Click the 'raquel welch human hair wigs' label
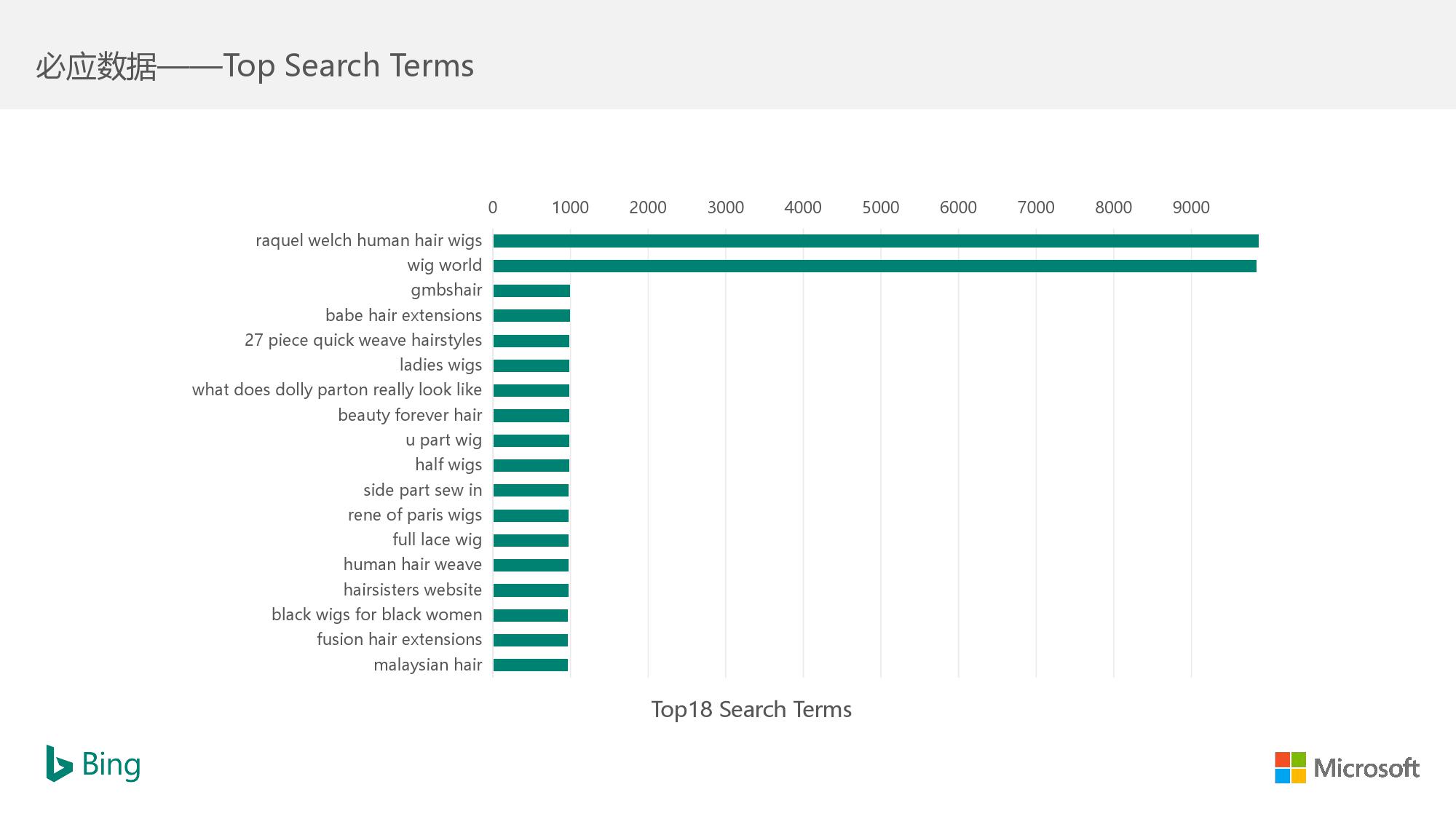Image resolution: width=1456 pixels, height=819 pixels. point(368,241)
